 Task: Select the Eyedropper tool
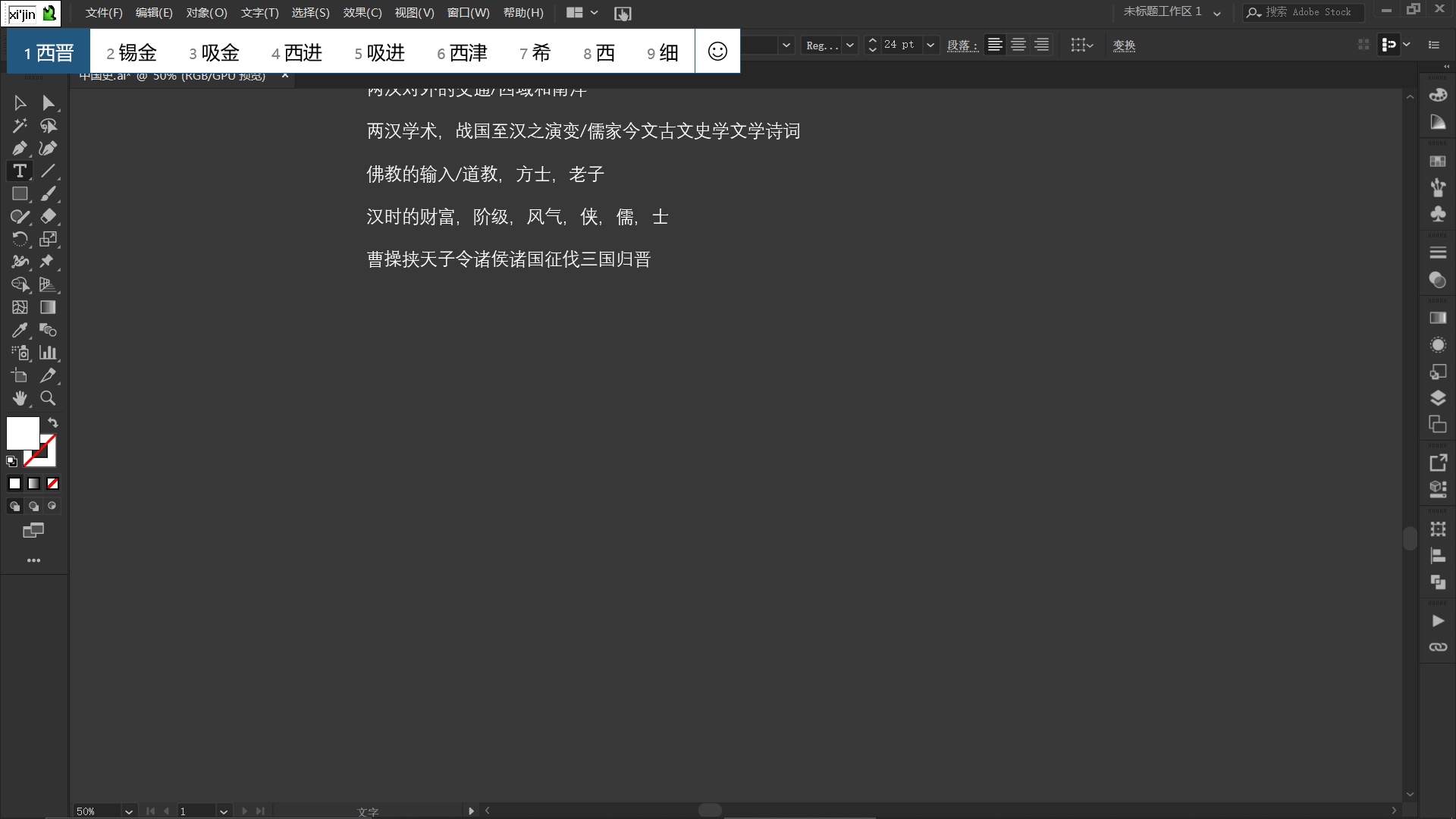[20, 331]
